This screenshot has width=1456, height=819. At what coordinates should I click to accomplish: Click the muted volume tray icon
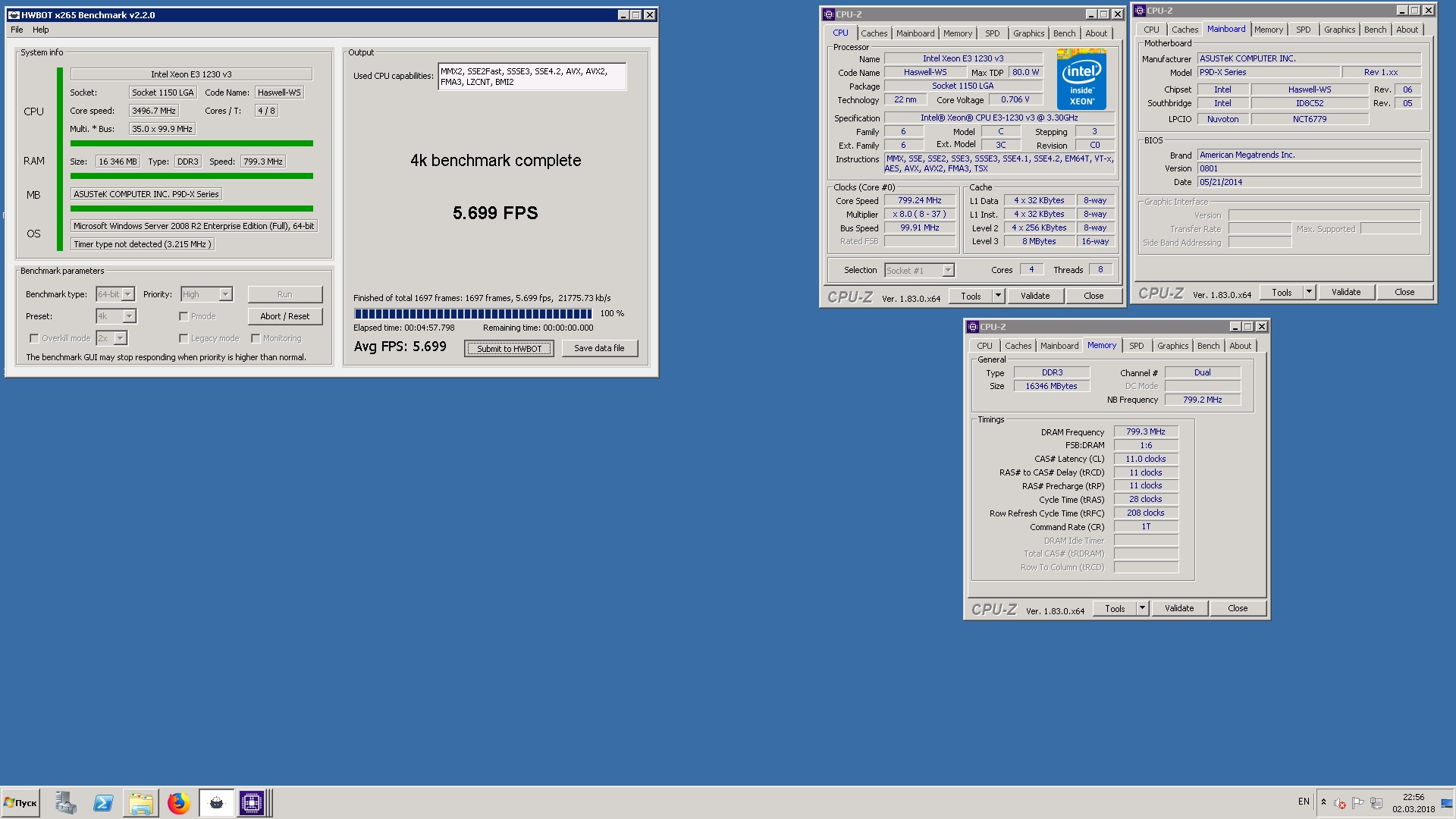[1340, 803]
